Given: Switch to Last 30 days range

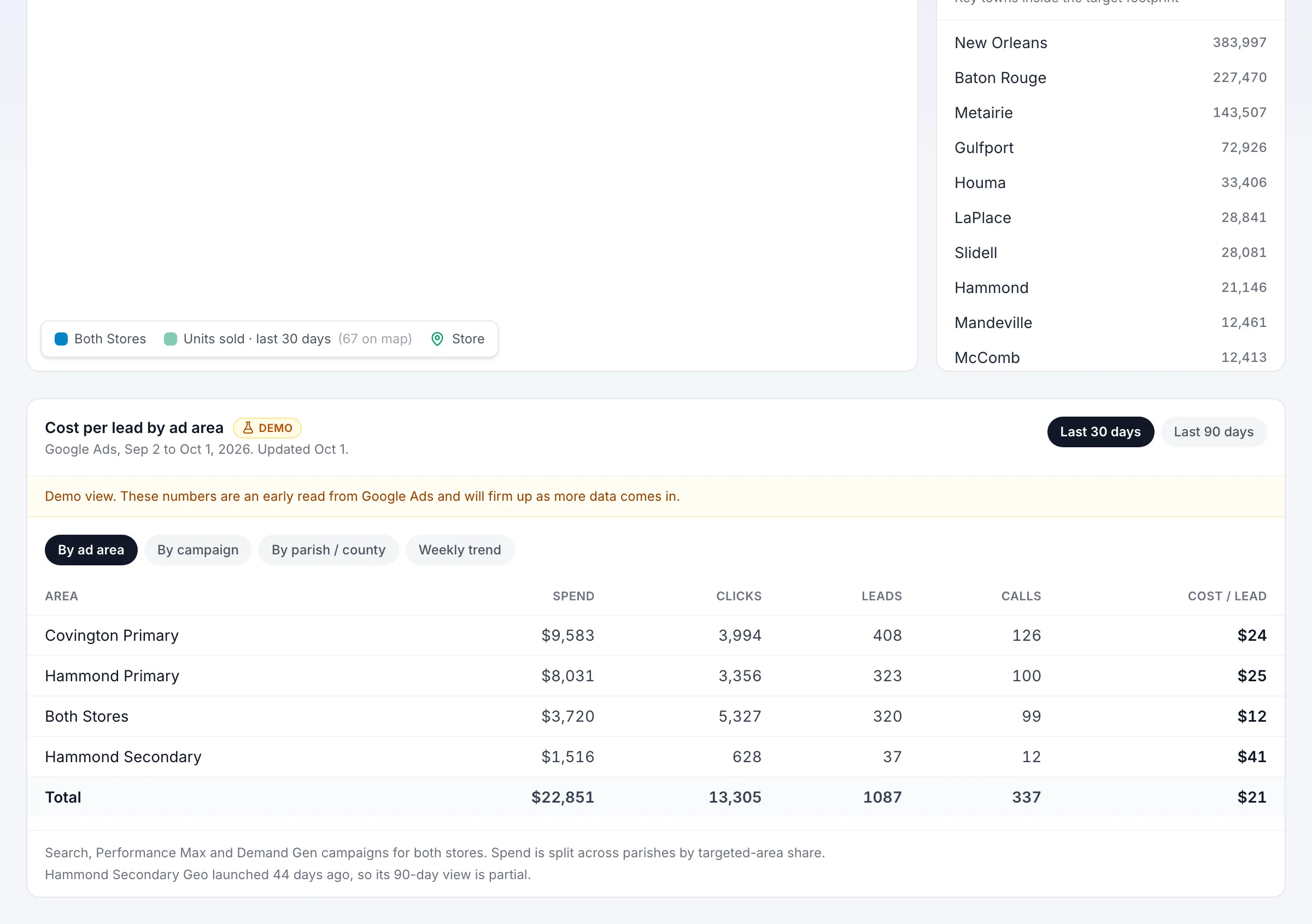Looking at the screenshot, I should click(1100, 432).
